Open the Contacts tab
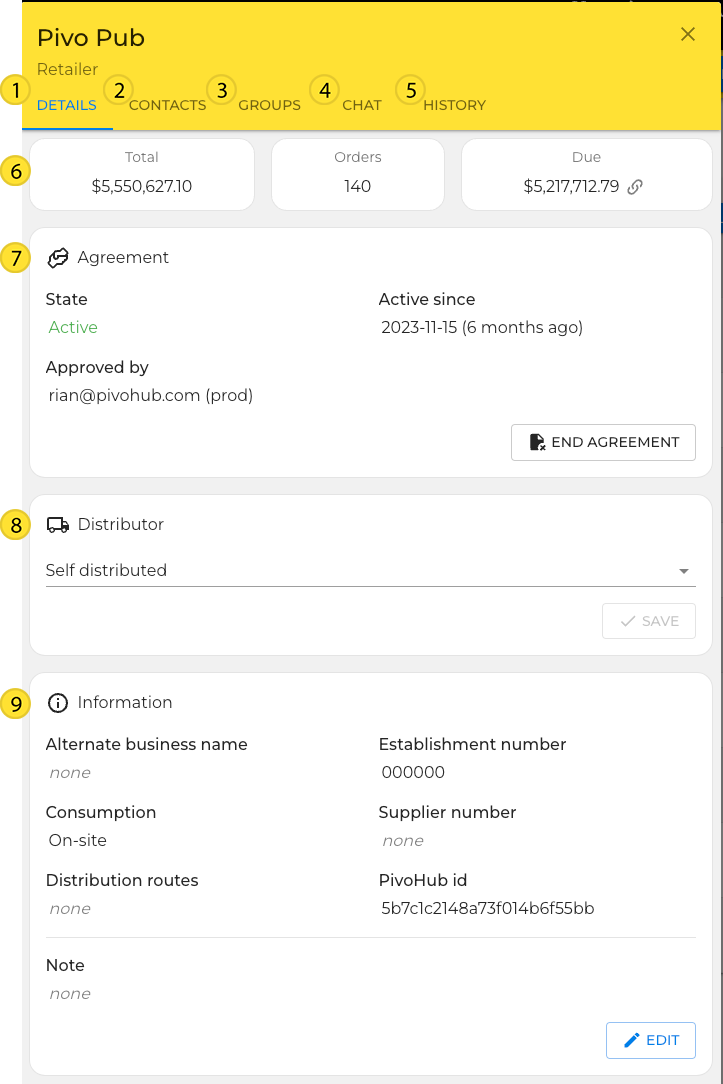Screen dimensions: 723x1084 pyautogui.click(x=167, y=105)
